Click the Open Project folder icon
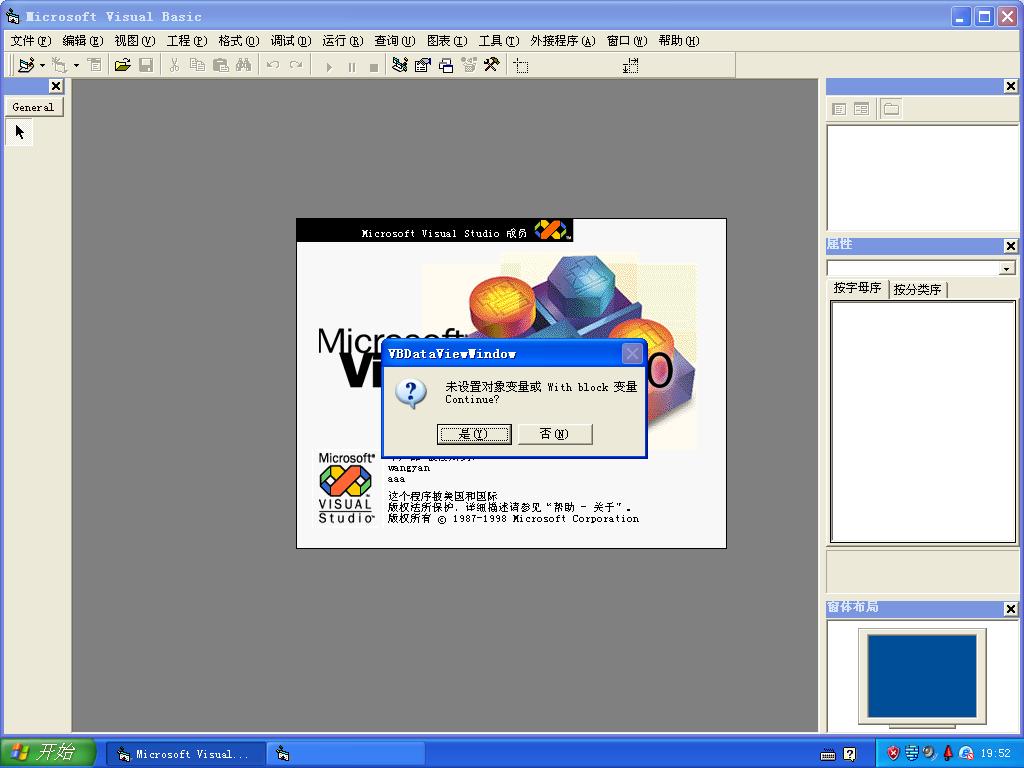Image resolution: width=1024 pixels, height=768 pixels. coord(122,65)
